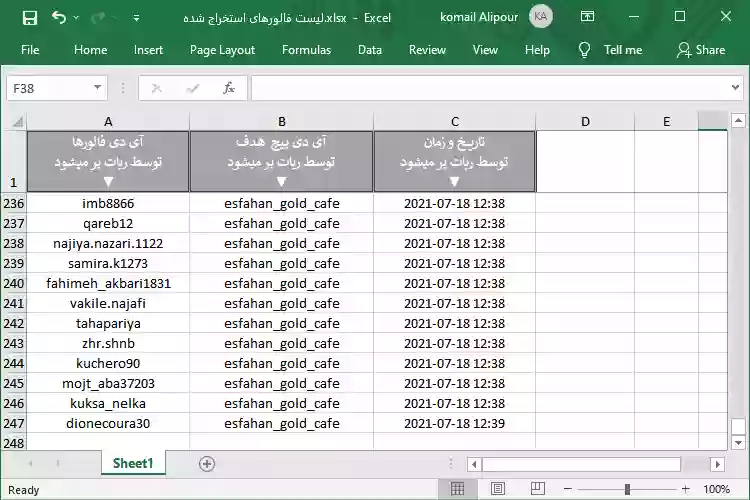Viewport: 750px width, 500px height.
Task: Click the zoom in plus button
Action: pos(689,489)
